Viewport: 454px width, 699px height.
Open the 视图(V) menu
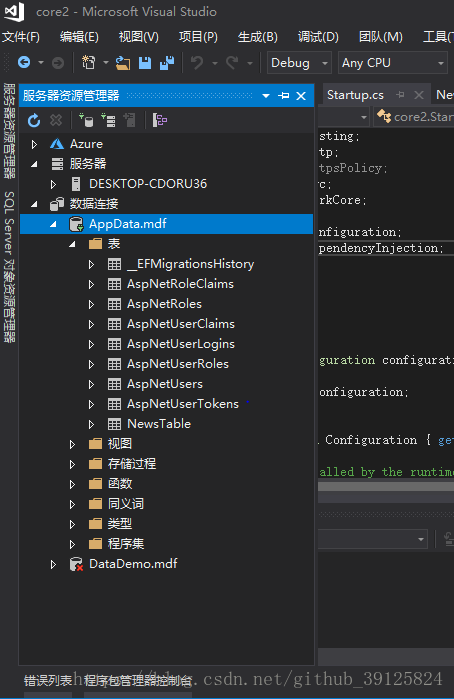pos(139,37)
